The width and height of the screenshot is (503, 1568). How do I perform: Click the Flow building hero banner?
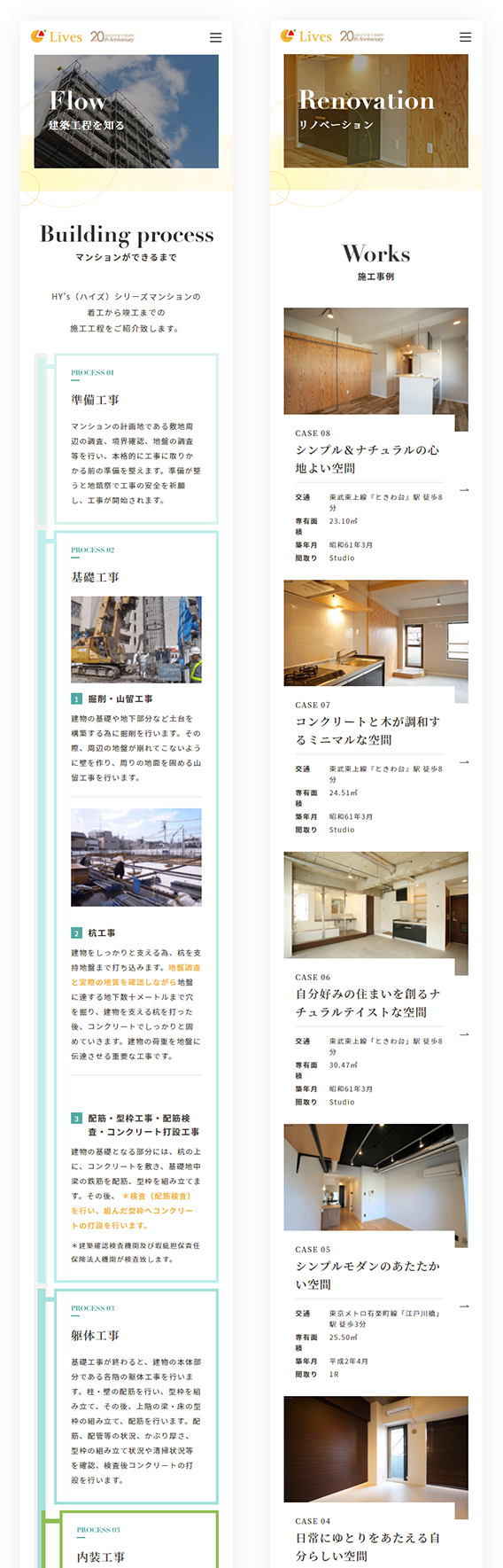pos(127,112)
